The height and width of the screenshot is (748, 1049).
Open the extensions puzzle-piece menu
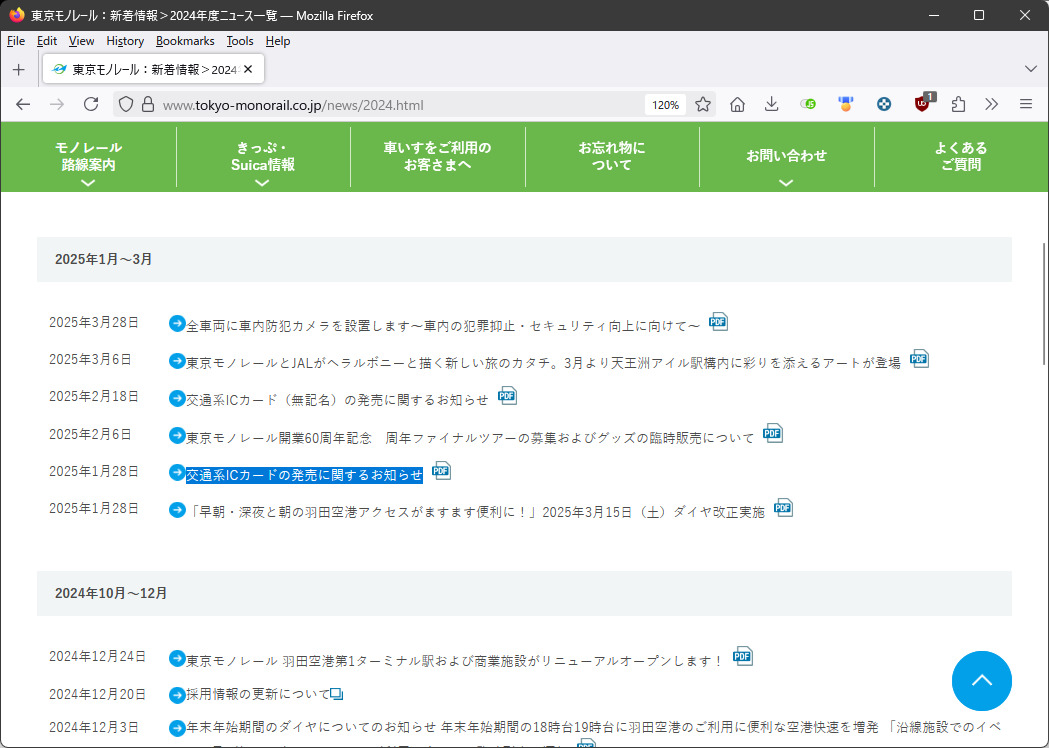[958, 104]
